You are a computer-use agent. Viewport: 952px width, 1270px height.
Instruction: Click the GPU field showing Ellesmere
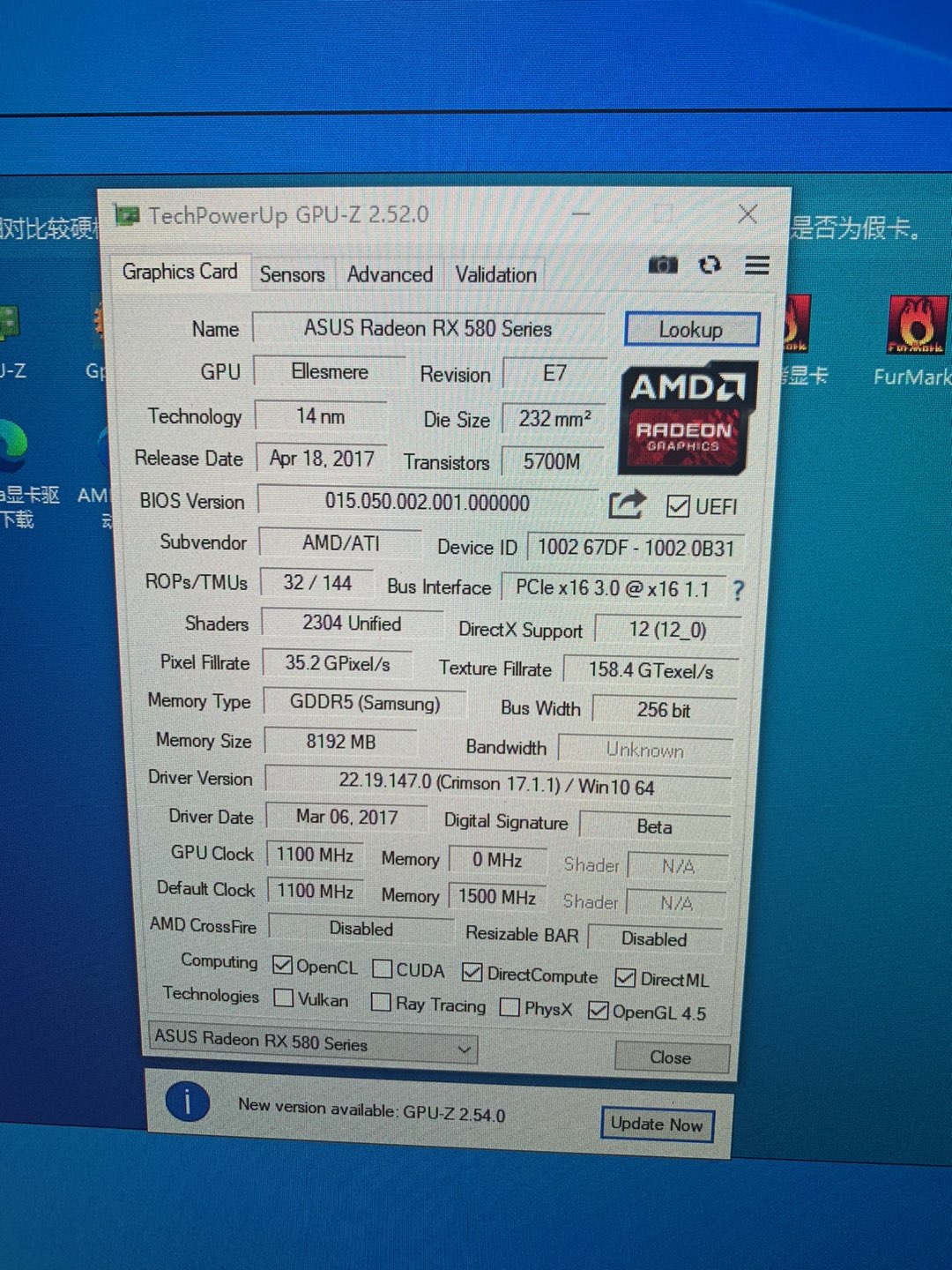[x=330, y=372]
